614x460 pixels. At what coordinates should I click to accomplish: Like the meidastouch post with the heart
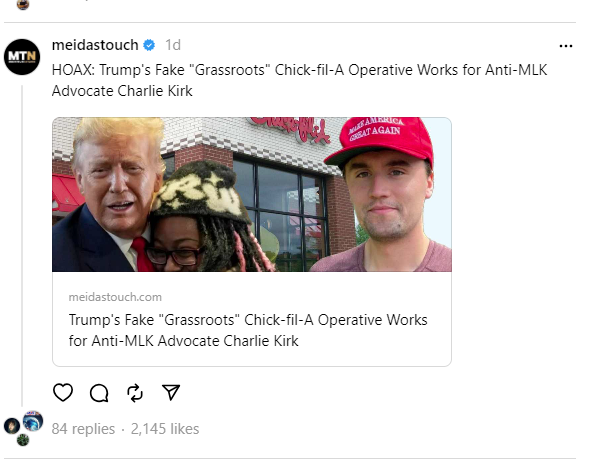point(63,393)
